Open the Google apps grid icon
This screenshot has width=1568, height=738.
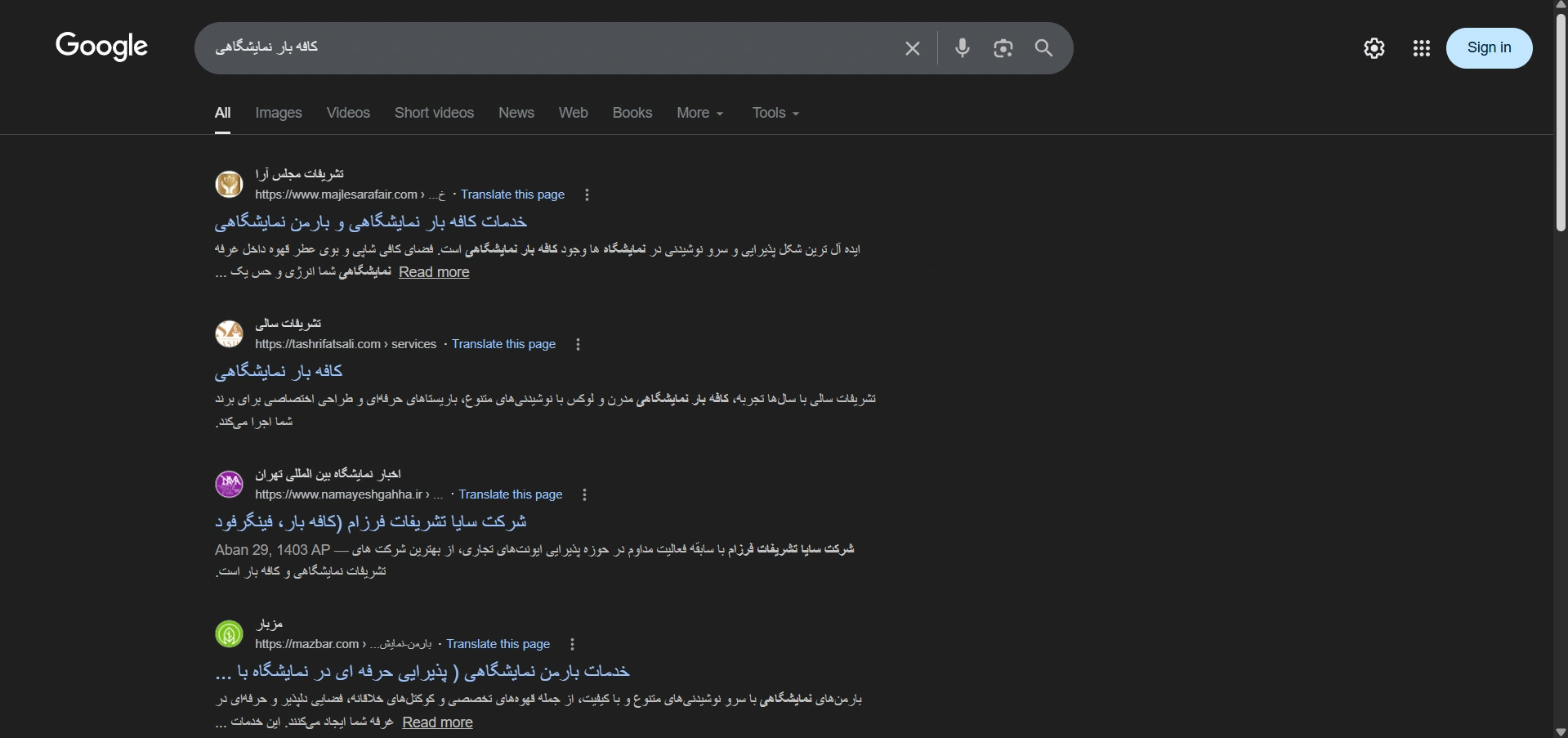1422,48
